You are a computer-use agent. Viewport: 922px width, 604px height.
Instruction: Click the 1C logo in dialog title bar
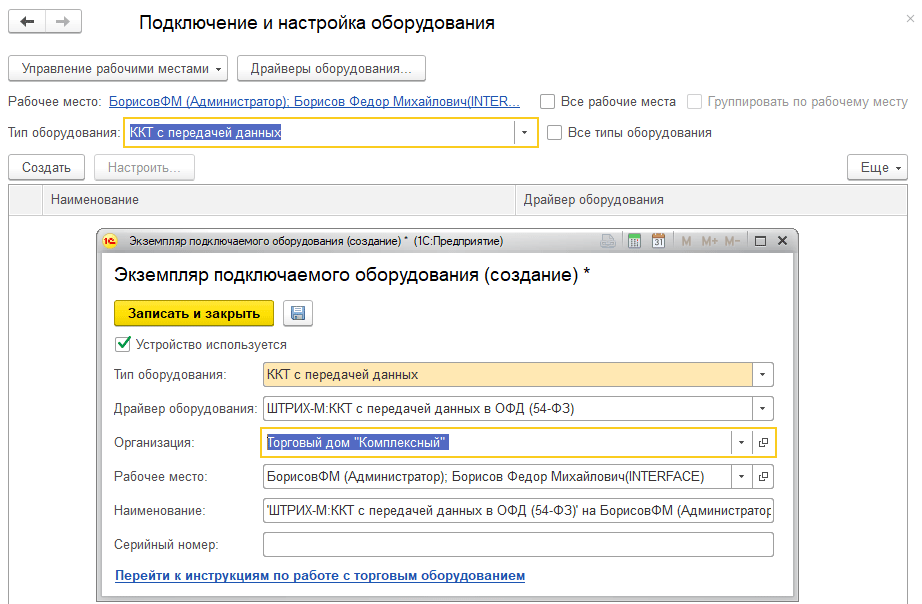coord(110,241)
